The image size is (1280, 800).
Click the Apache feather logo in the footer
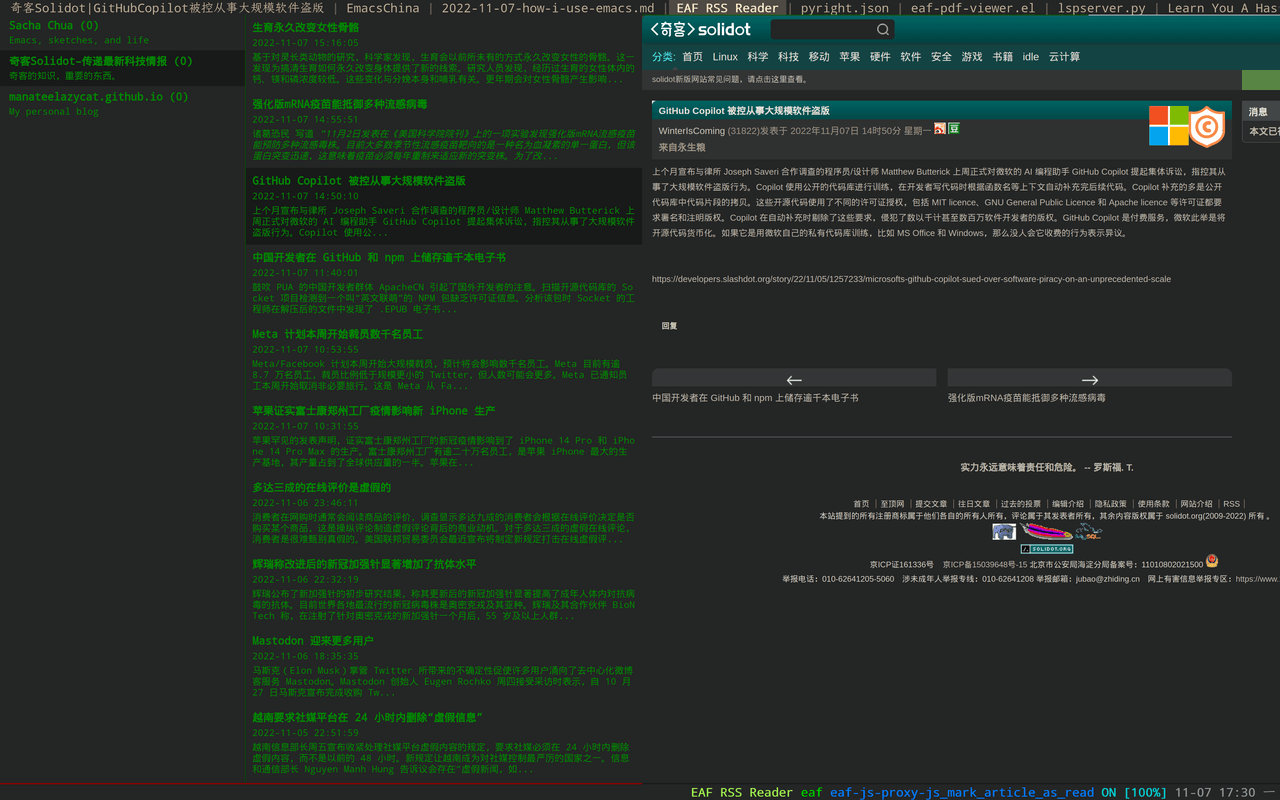pos(1046,532)
